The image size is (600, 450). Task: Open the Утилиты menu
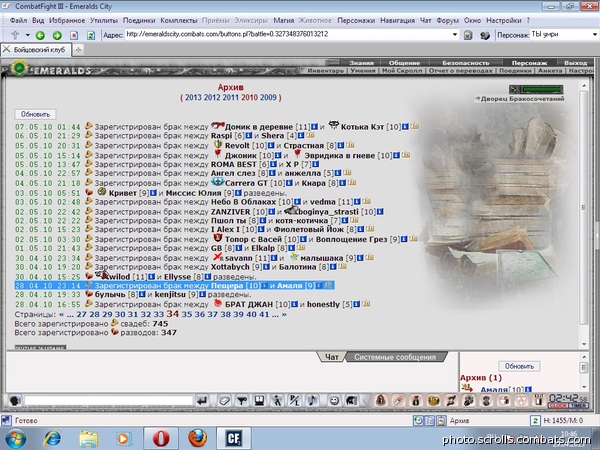(104, 21)
